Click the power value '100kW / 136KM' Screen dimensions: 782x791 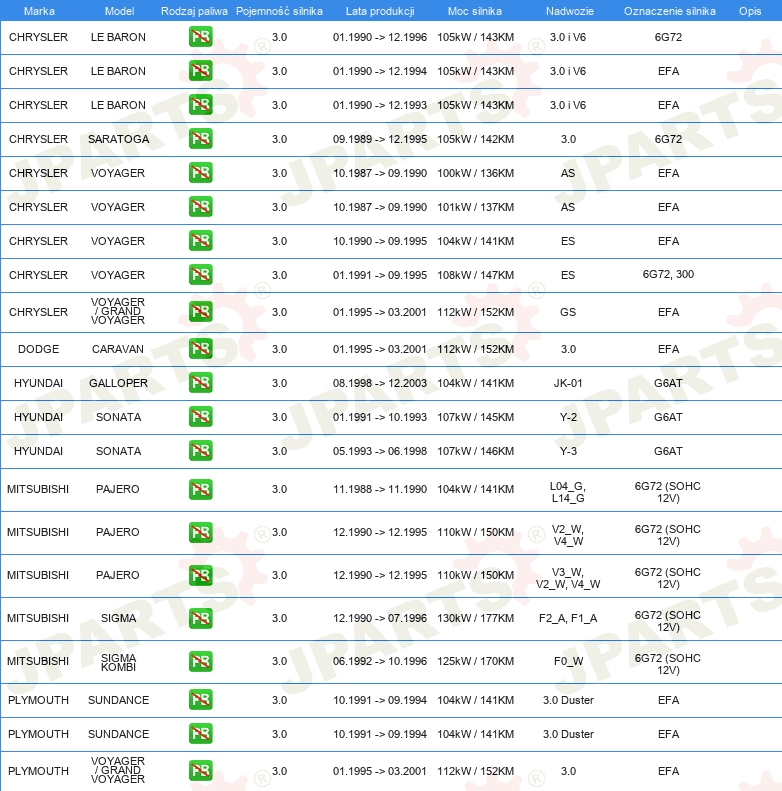(x=475, y=173)
